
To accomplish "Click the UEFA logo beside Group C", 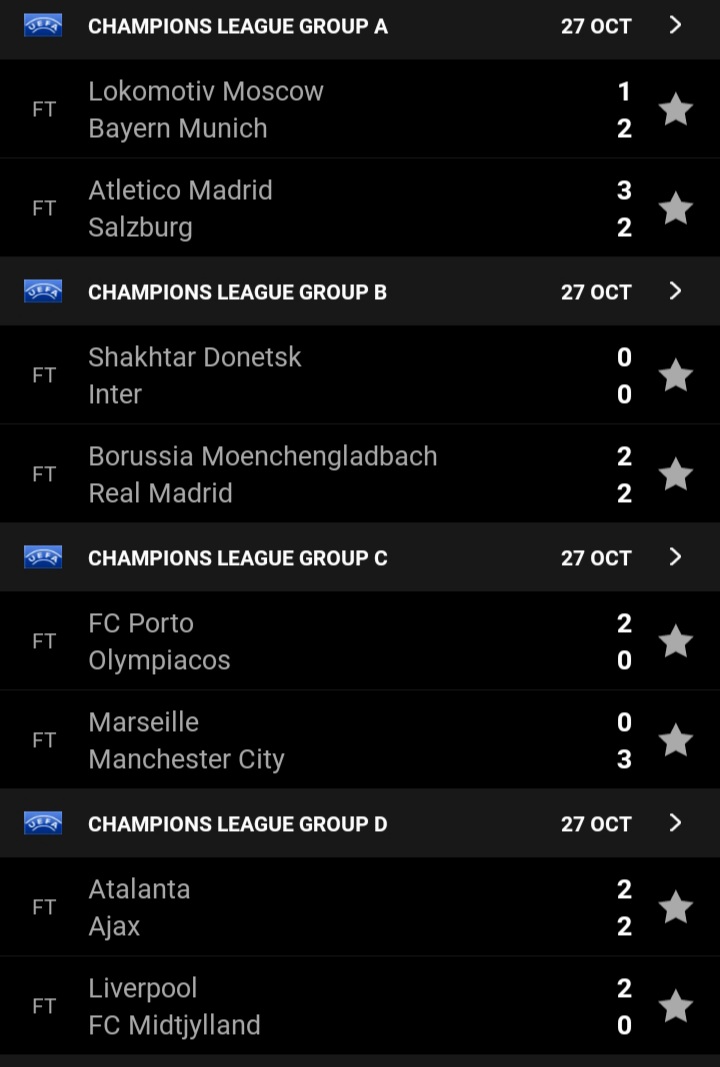I will click(43, 557).
